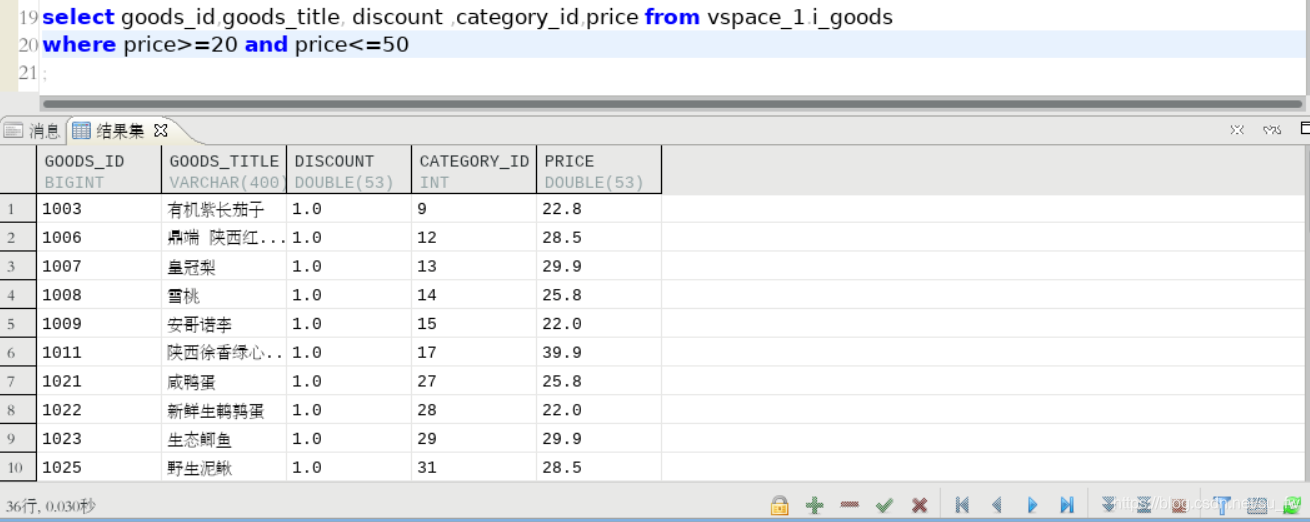Click cell 野生泥鳅
This screenshot has height=522, width=1310.
click(x=224, y=467)
